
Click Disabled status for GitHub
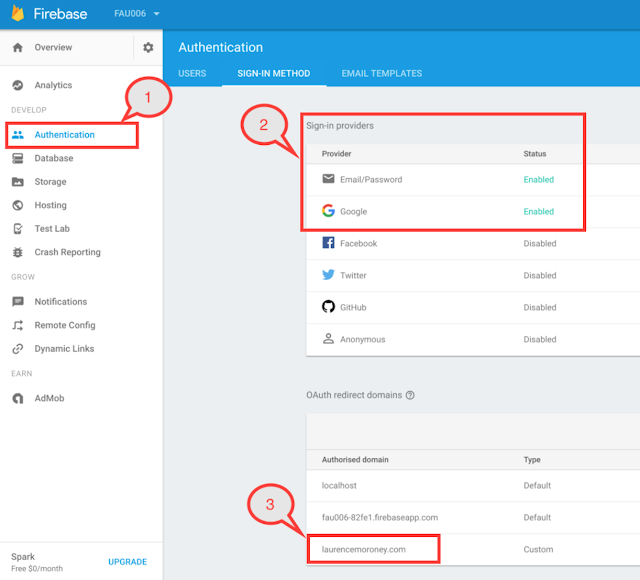coord(540,307)
